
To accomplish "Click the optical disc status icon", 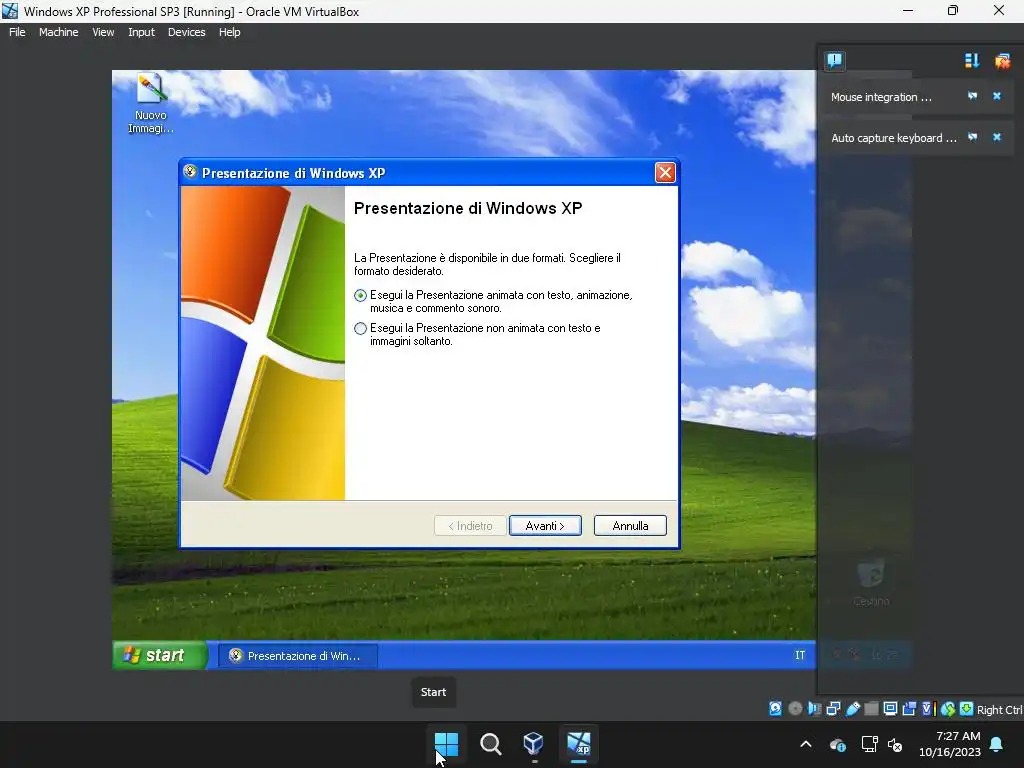I will point(795,709).
